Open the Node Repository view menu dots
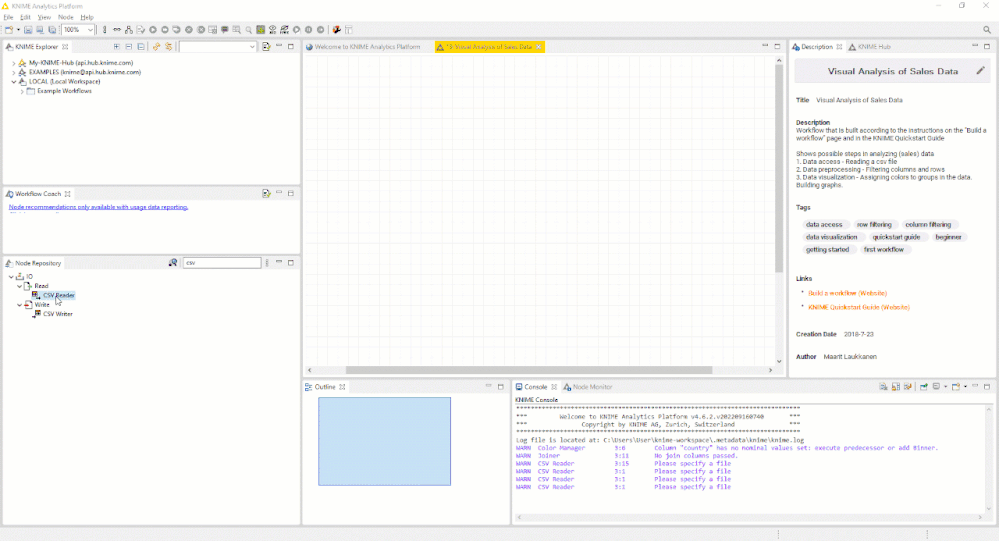 (267, 263)
